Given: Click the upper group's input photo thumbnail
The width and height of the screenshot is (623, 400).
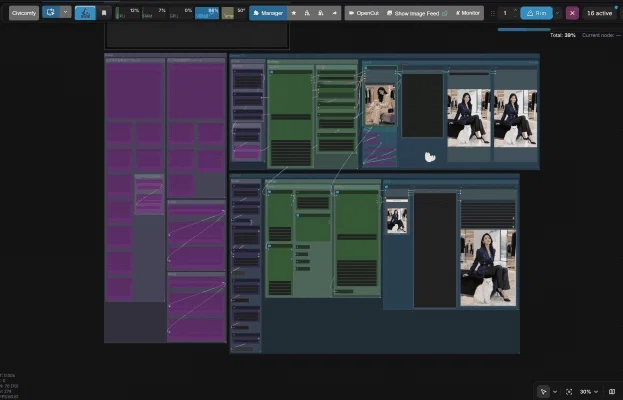Looking at the screenshot, I should tap(380, 105).
